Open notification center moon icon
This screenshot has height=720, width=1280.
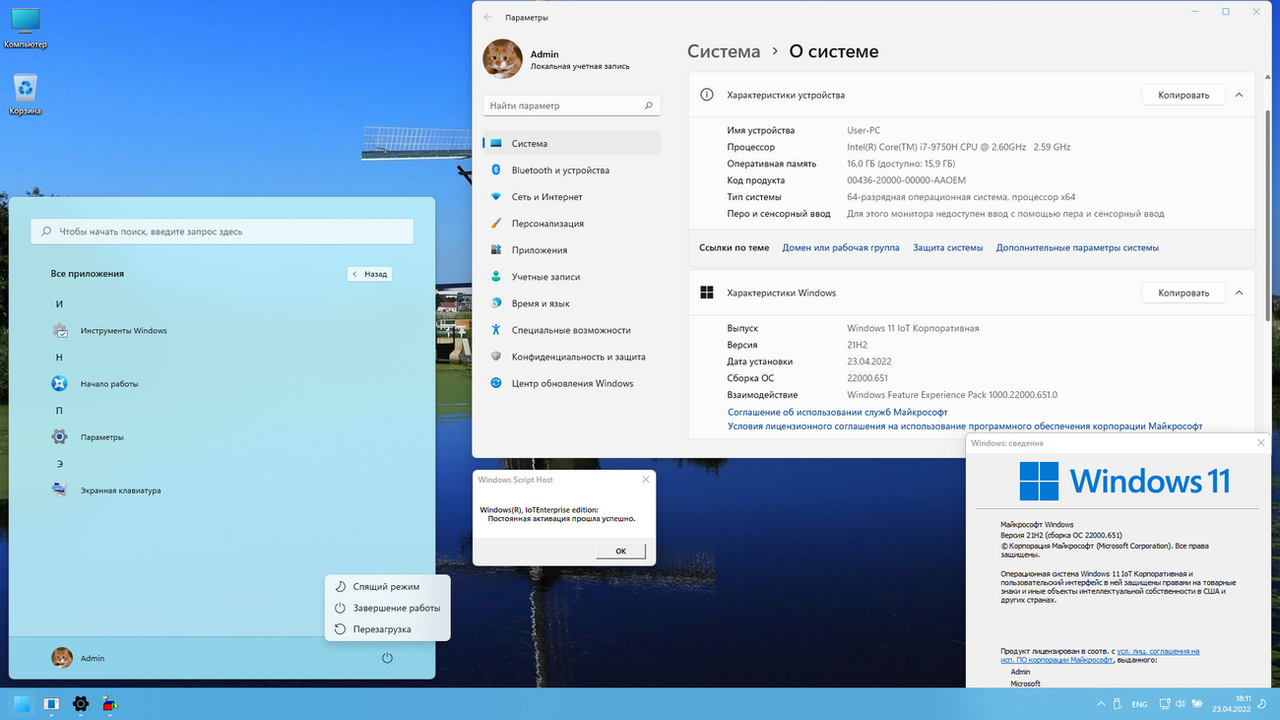[1262, 704]
